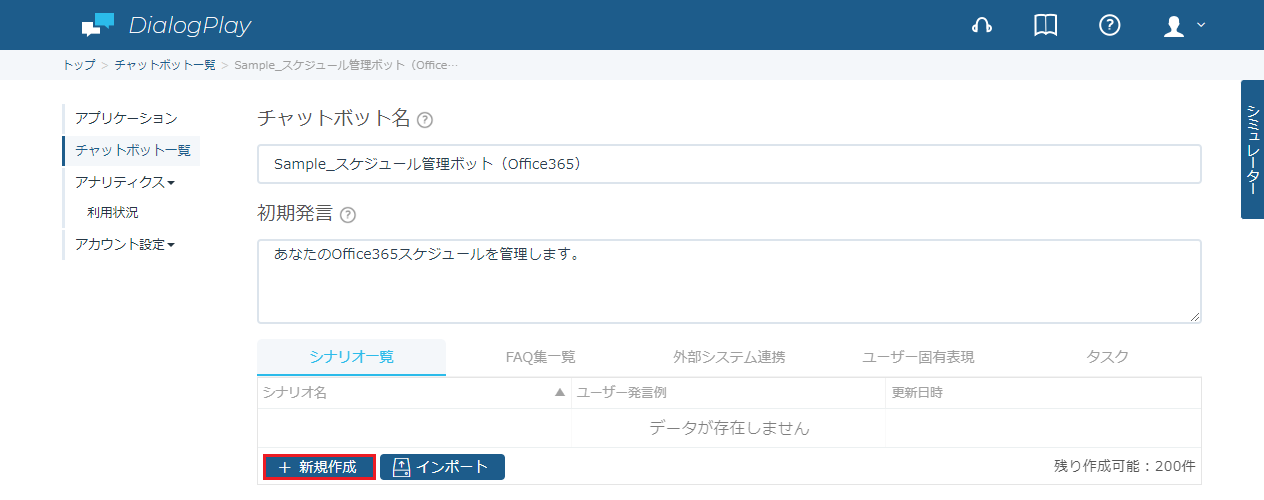1264x500 pixels.
Task: Select チャットボット一覧 in sidebar
Action: point(132,151)
